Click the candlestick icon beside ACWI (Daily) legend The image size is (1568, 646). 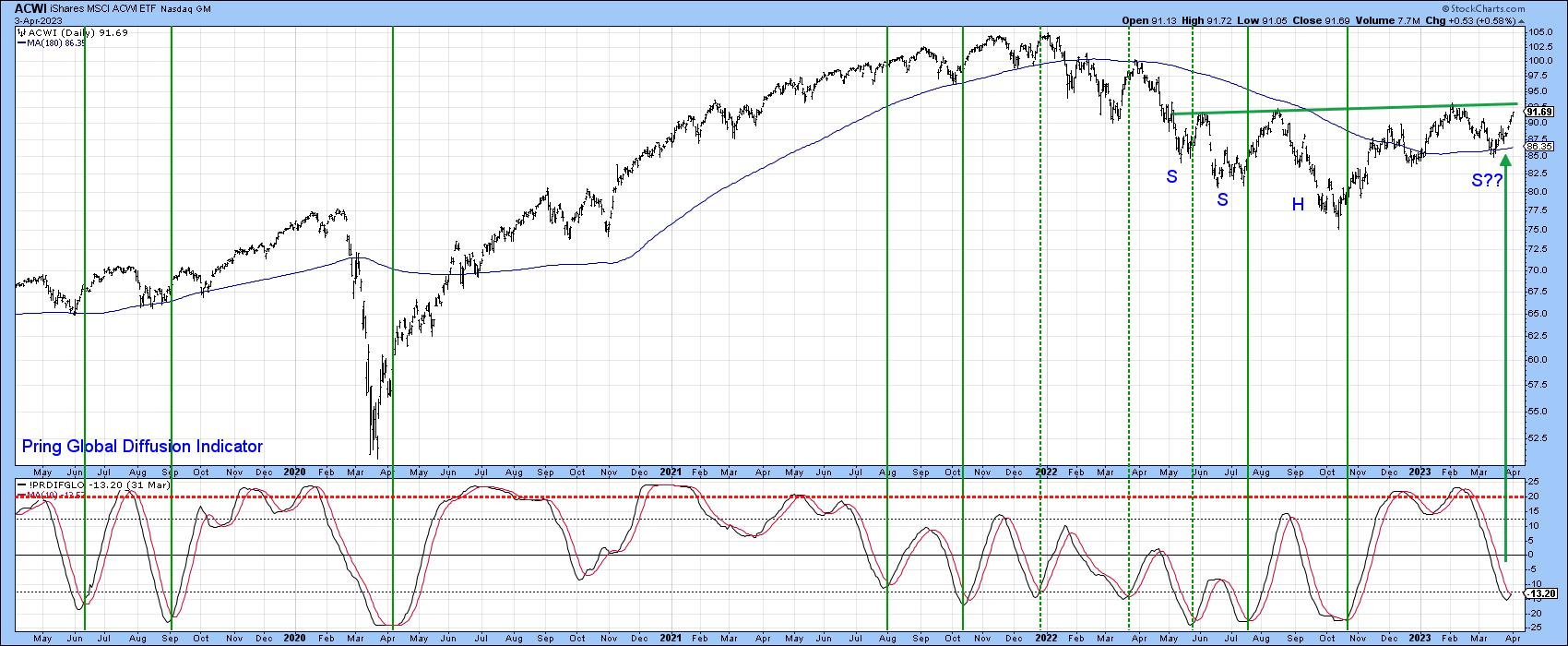(21, 31)
